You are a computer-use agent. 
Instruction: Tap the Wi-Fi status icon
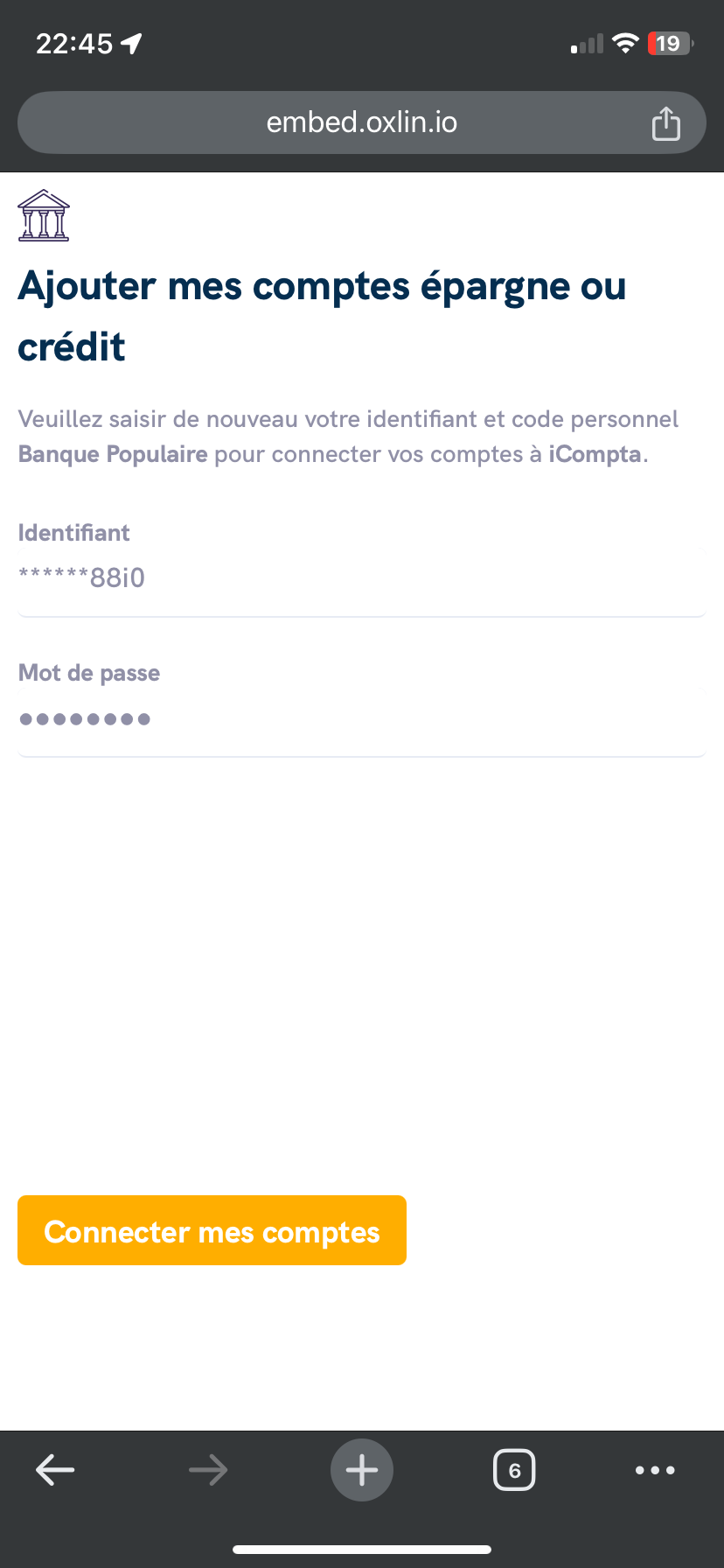click(x=625, y=44)
